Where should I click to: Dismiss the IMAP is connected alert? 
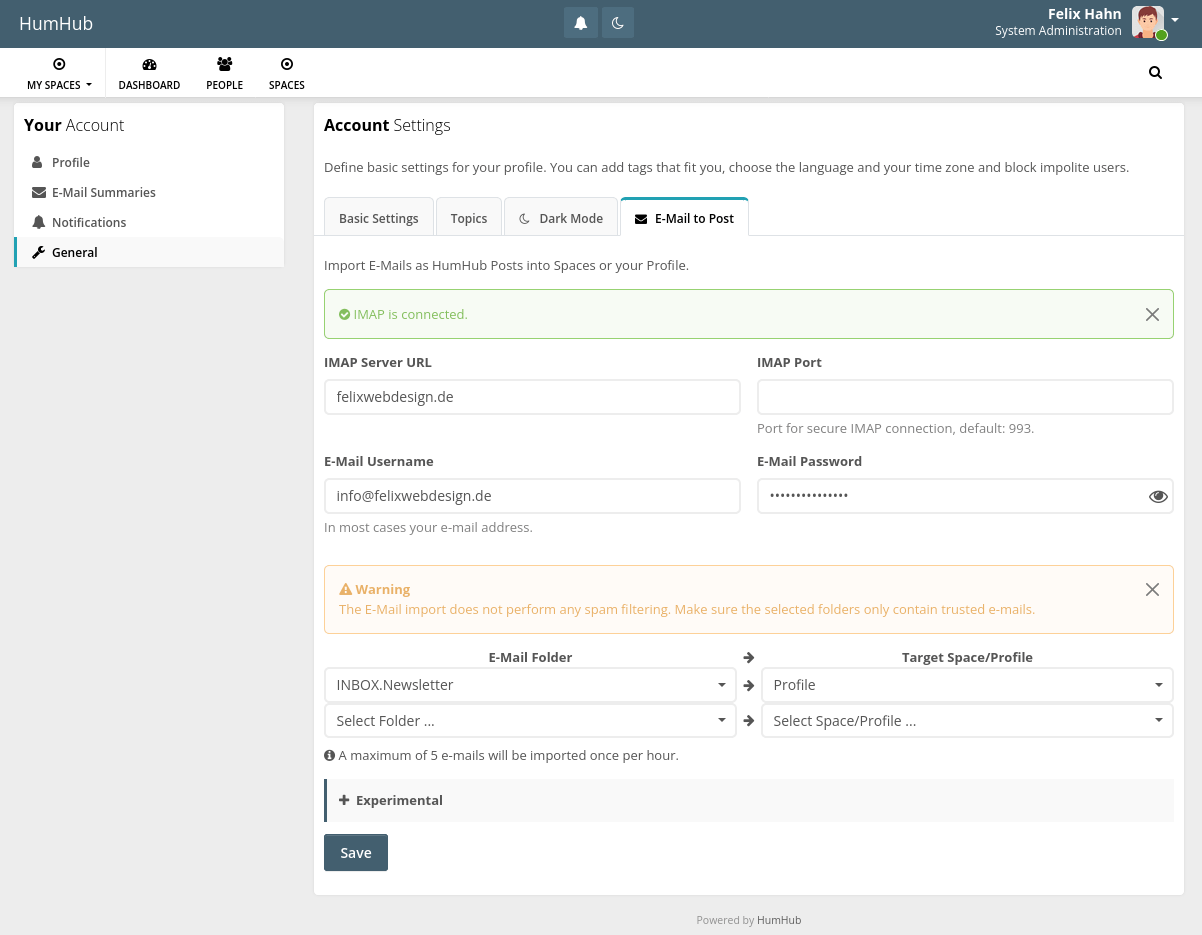[1152, 314]
